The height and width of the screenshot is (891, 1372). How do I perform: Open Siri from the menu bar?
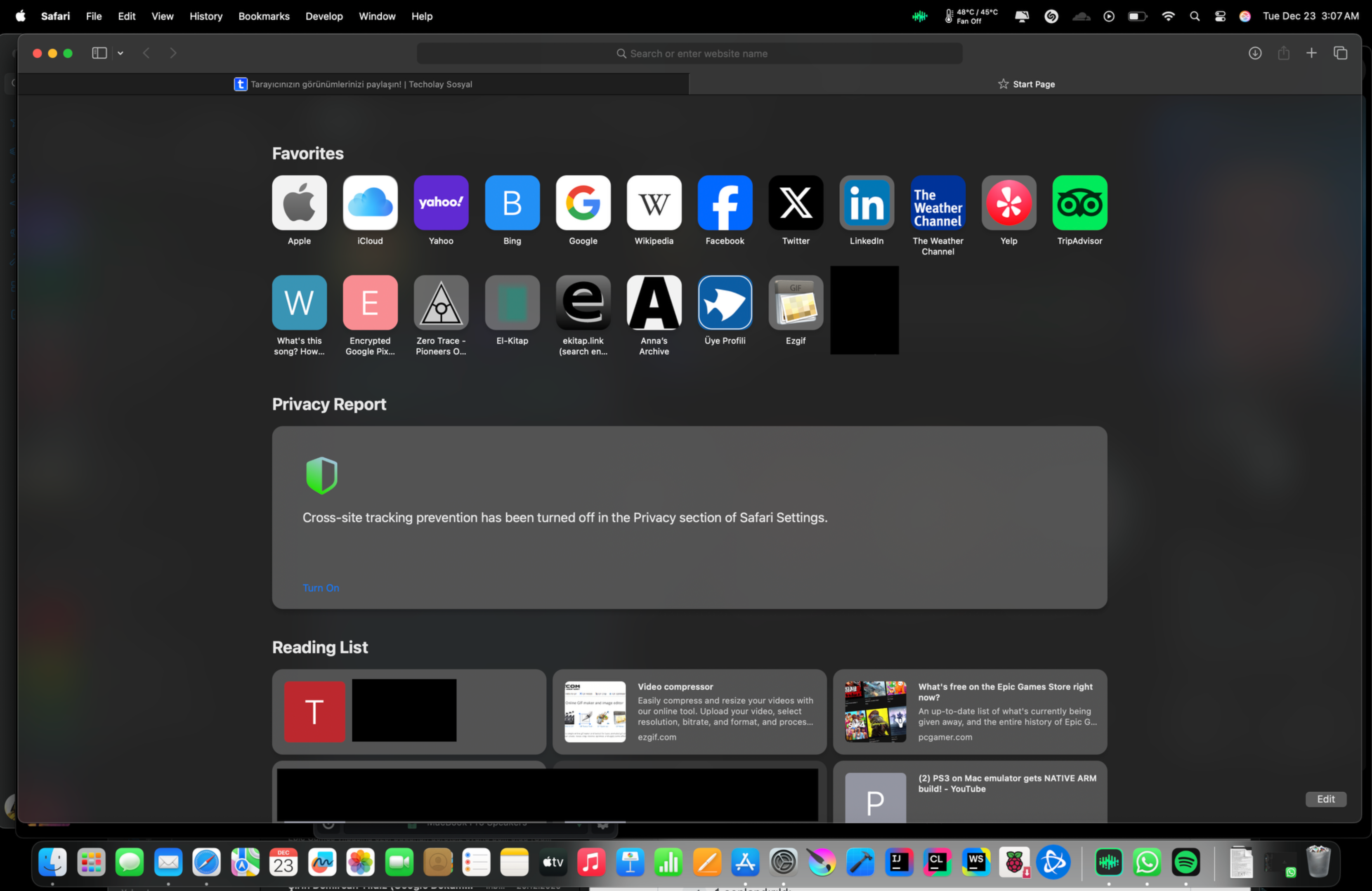(x=1244, y=16)
